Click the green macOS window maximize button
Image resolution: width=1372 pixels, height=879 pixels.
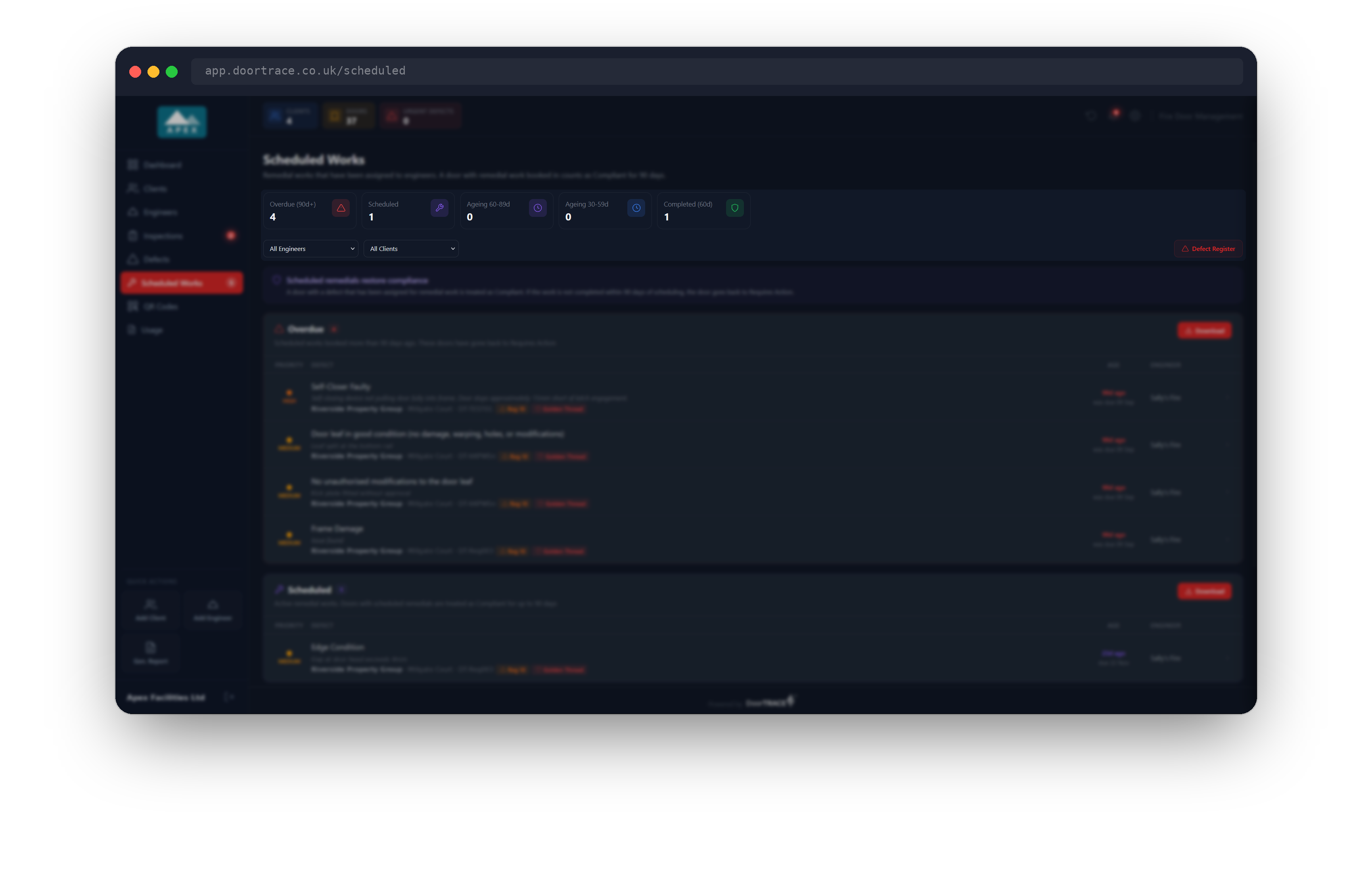pos(172,71)
